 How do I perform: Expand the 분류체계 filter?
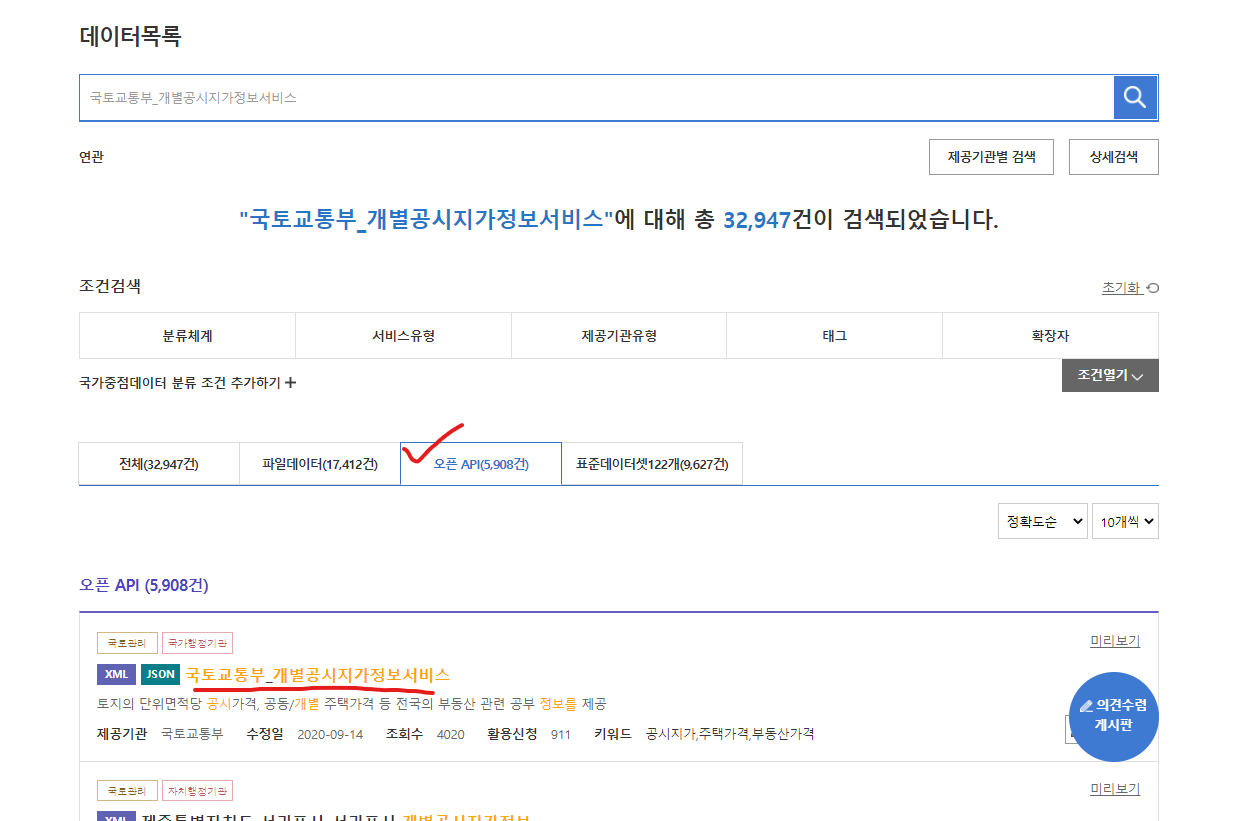[187, 336]
